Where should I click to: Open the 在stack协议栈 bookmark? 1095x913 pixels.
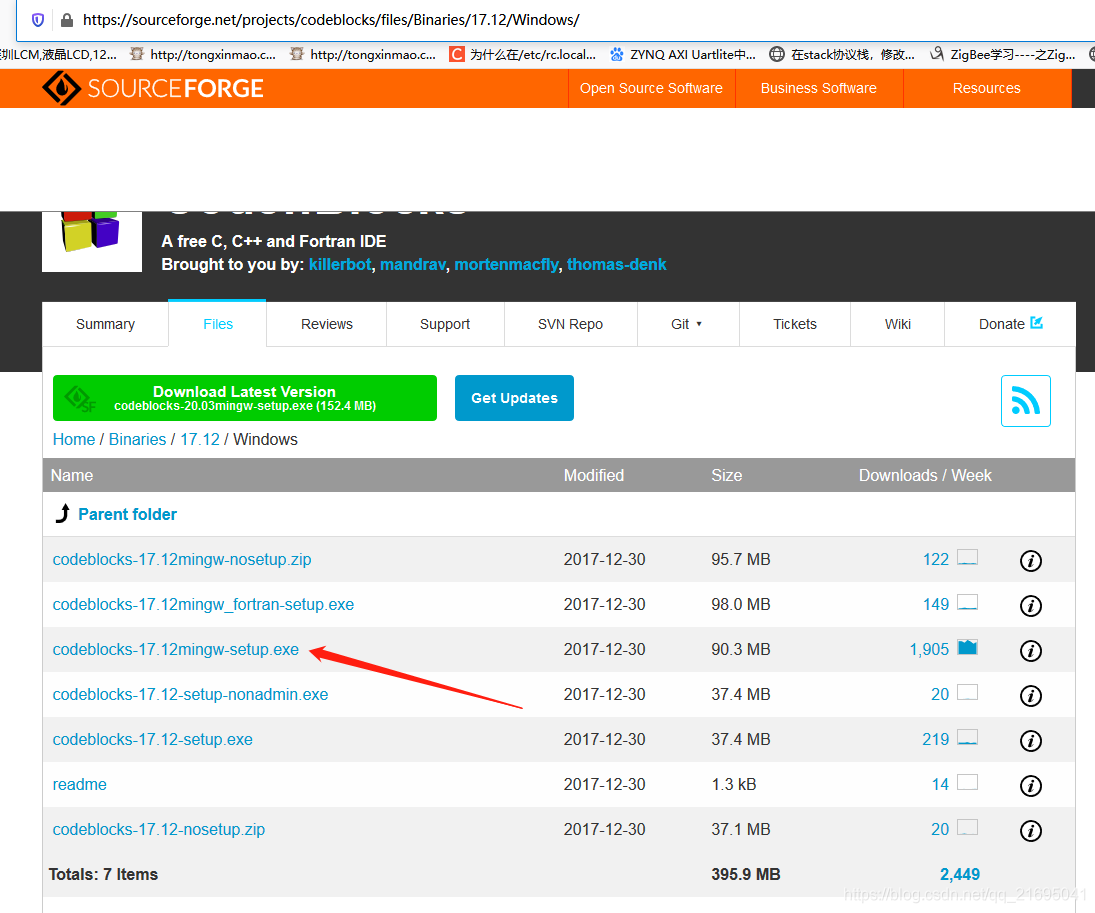(842, 54)
